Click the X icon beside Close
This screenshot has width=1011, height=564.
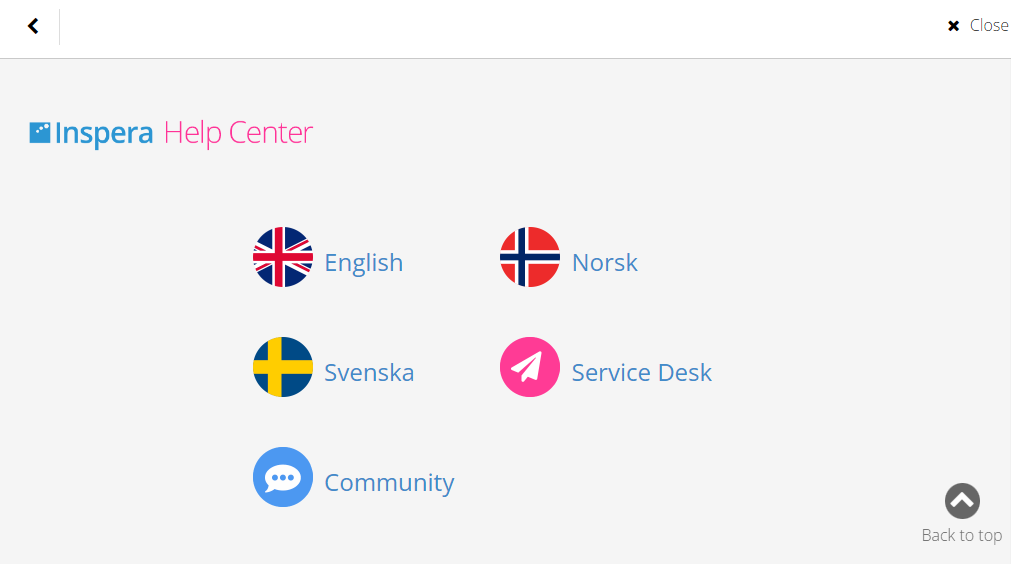[x=953, y=26]
